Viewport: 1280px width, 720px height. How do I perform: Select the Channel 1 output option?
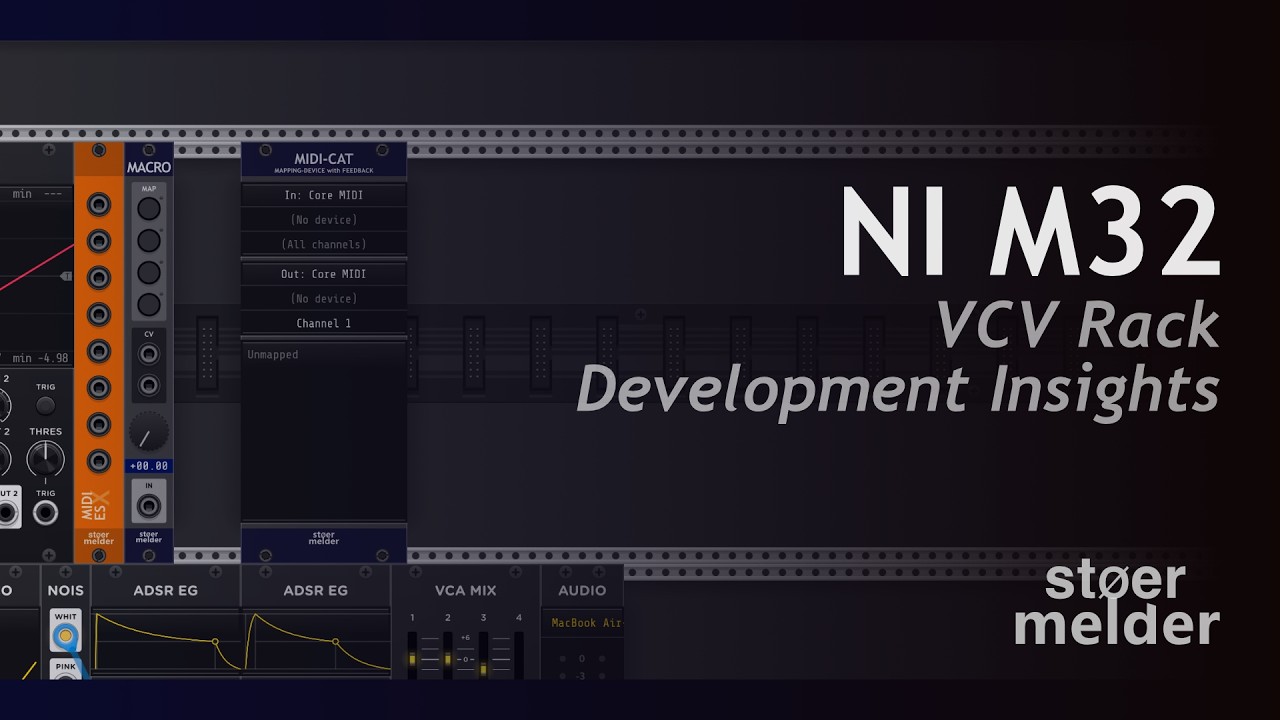[x=323, y=323]
